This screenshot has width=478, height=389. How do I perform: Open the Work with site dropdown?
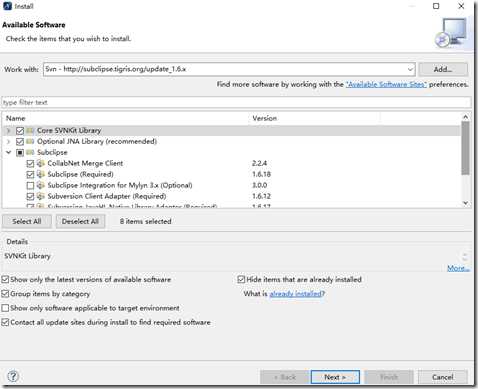click(x=410, y=69)
